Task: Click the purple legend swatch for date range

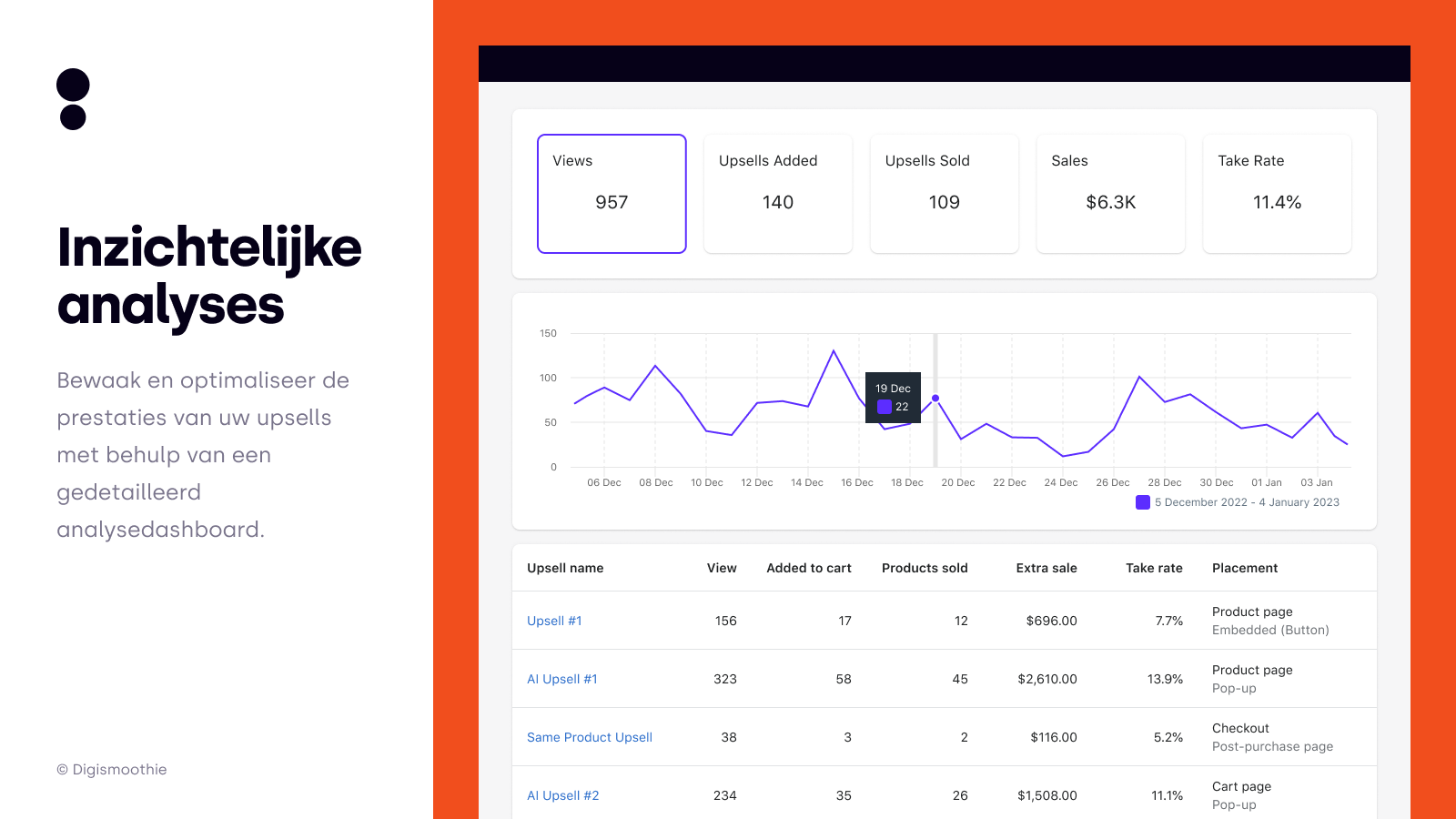Action: coord(1143,502)
